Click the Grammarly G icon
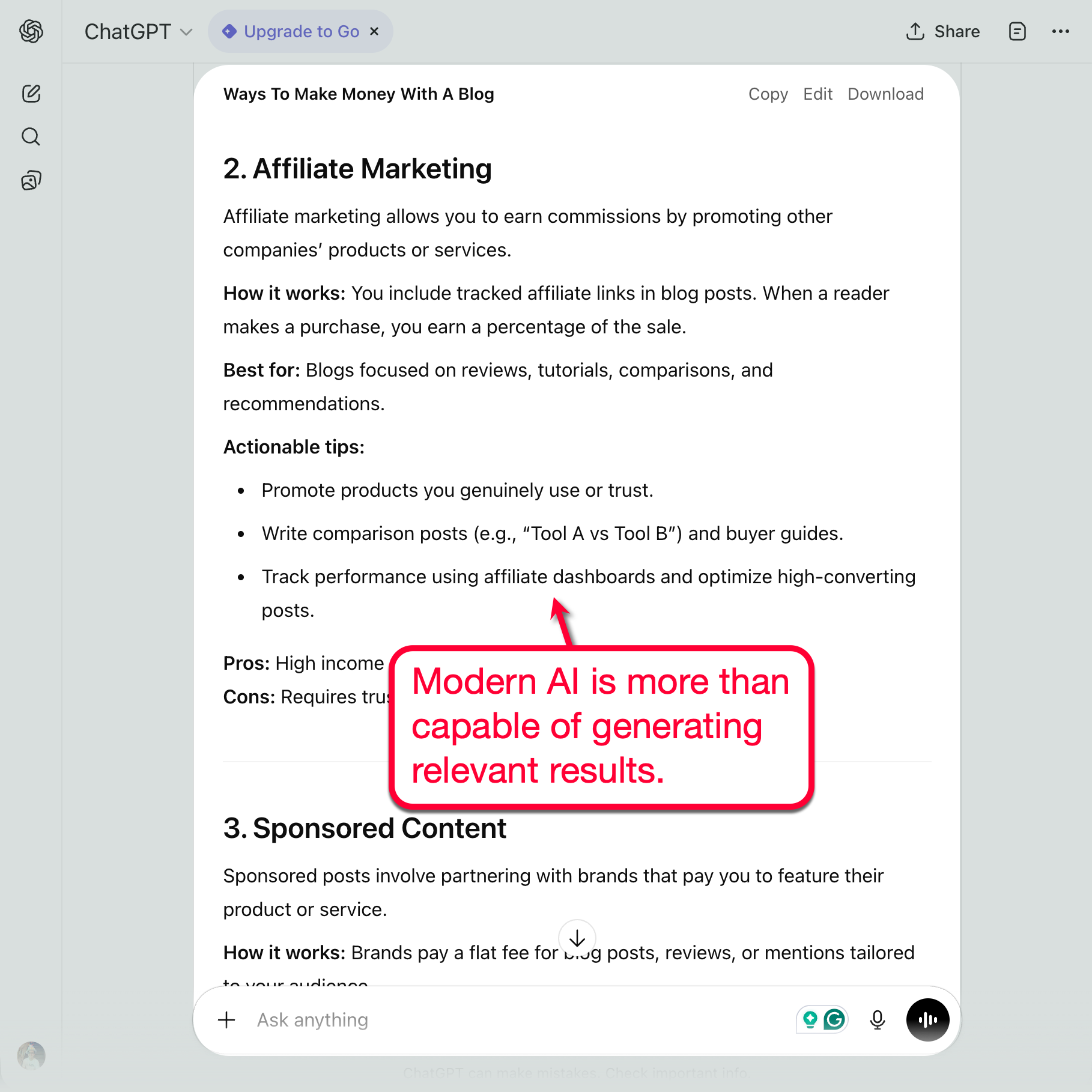The height and width of the screenshot is (1092, 1092). [x=834, y=1019]
